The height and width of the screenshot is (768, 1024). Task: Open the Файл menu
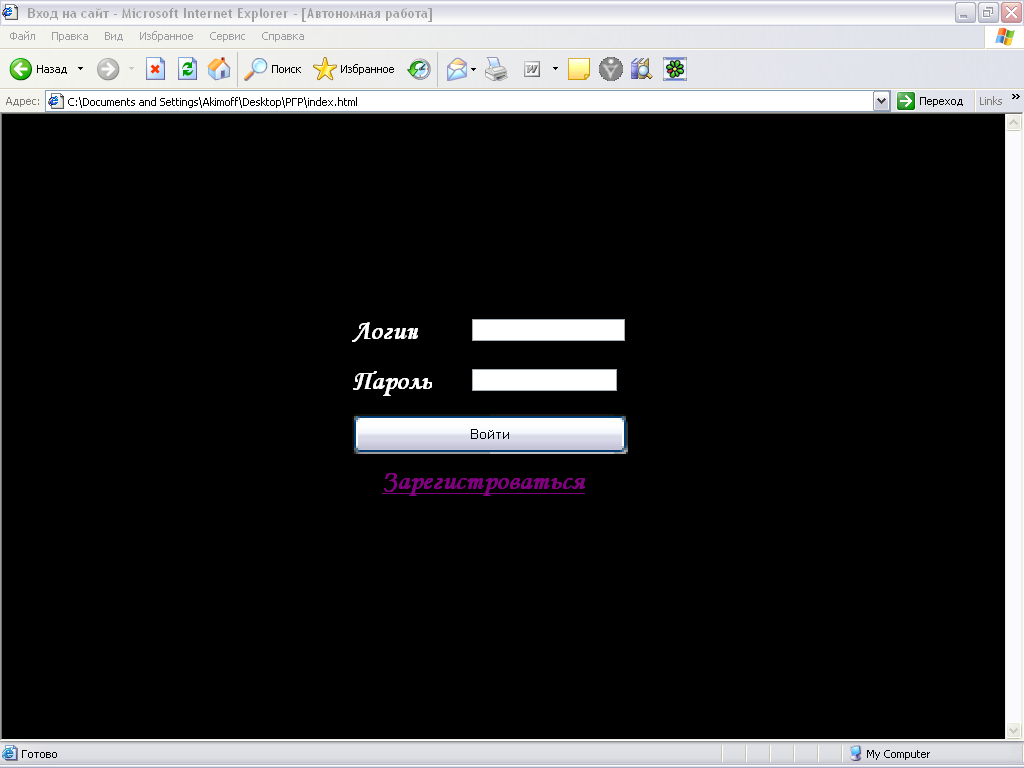(22, 36)
